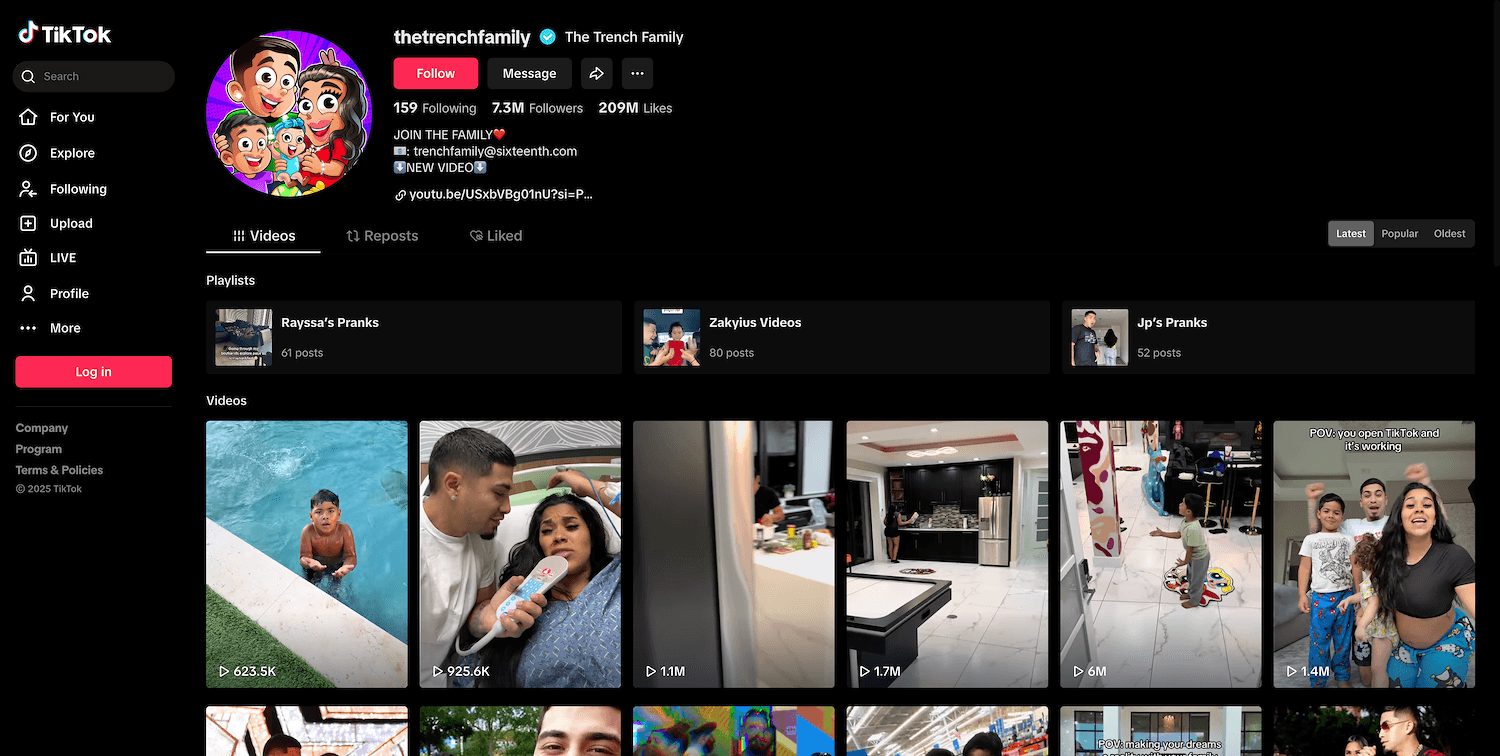Open the LIVE section

click(62, 258)
